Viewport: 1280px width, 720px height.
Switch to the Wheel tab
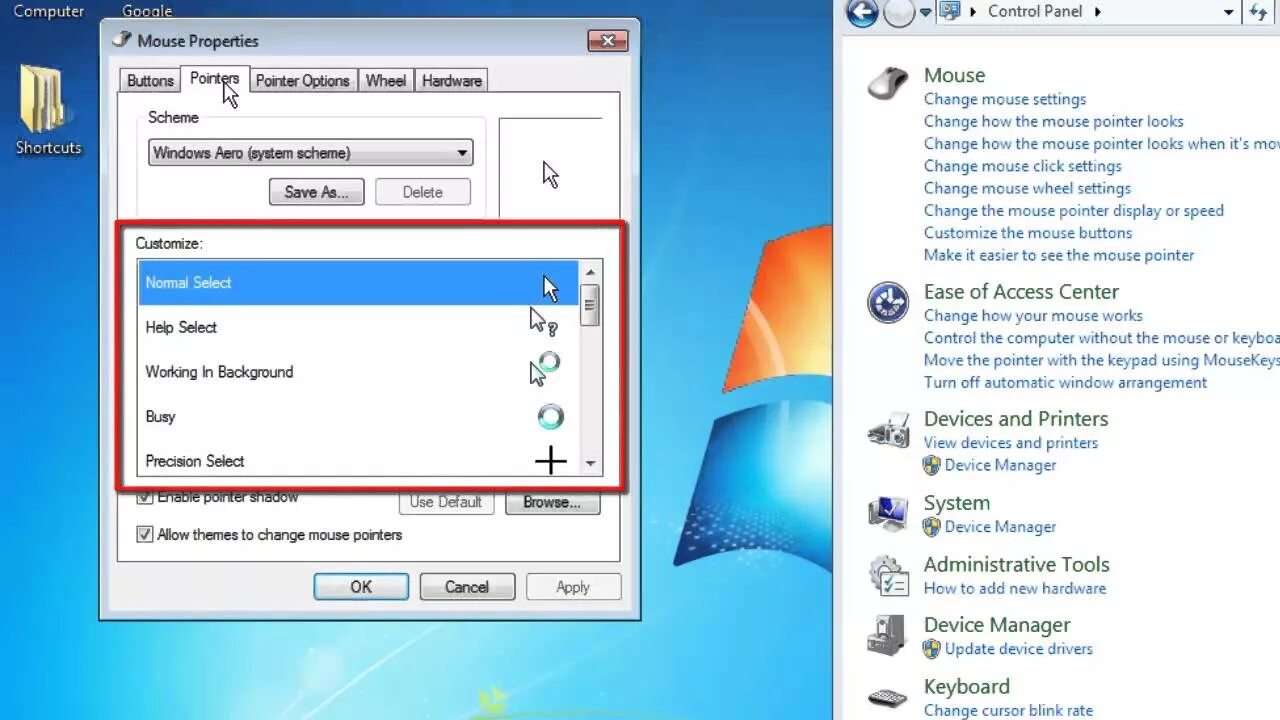click(385, 81)
